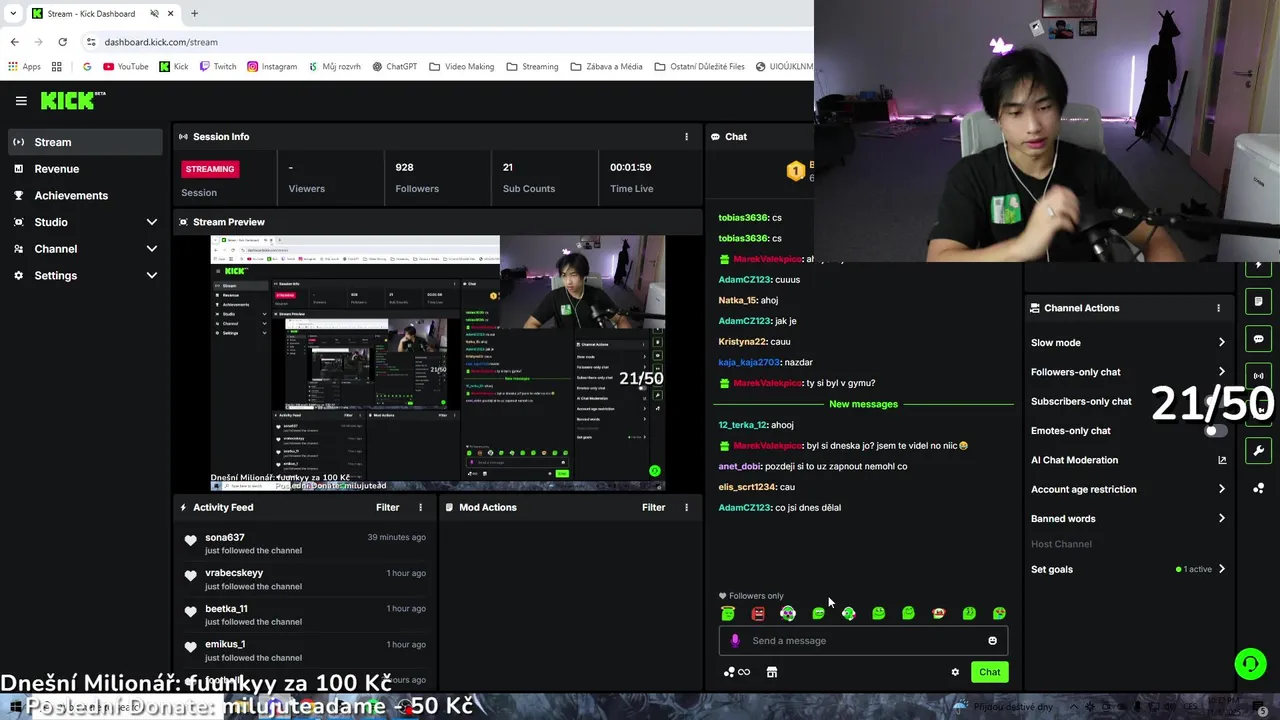Open the shop icon below message box

click(772, 672)
